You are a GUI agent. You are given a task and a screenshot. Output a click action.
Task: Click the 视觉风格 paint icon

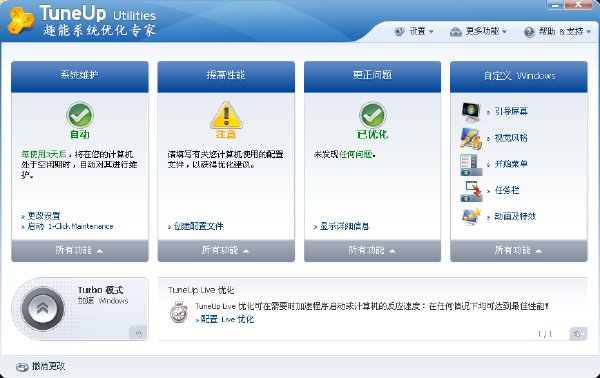[471, 138]
